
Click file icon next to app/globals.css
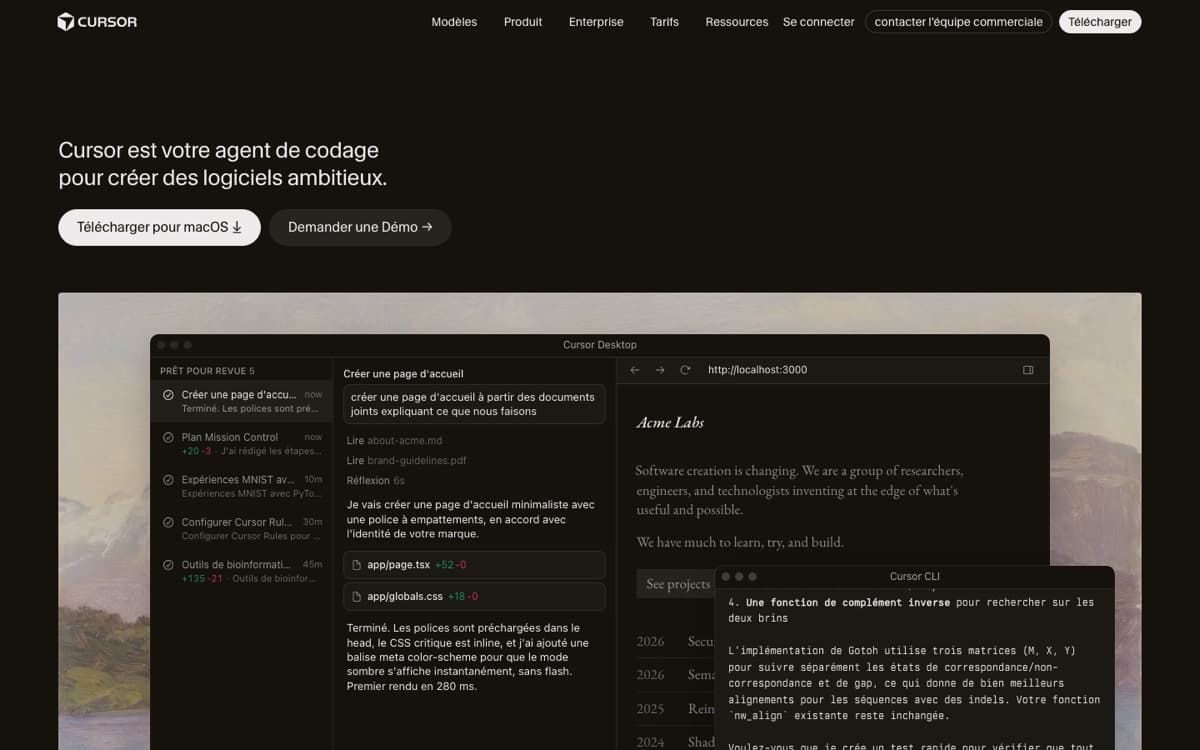[x=357, y=597]
